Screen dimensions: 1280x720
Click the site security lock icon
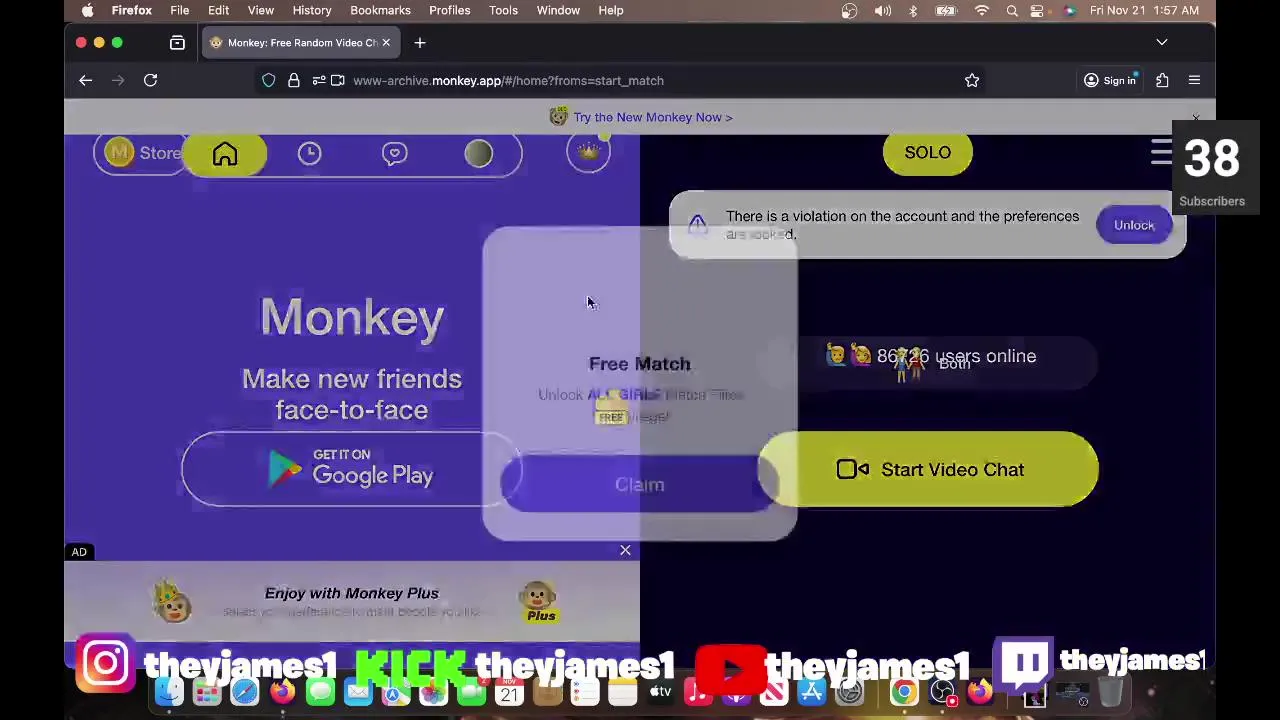pyautogui.click(x=294, y=80)
